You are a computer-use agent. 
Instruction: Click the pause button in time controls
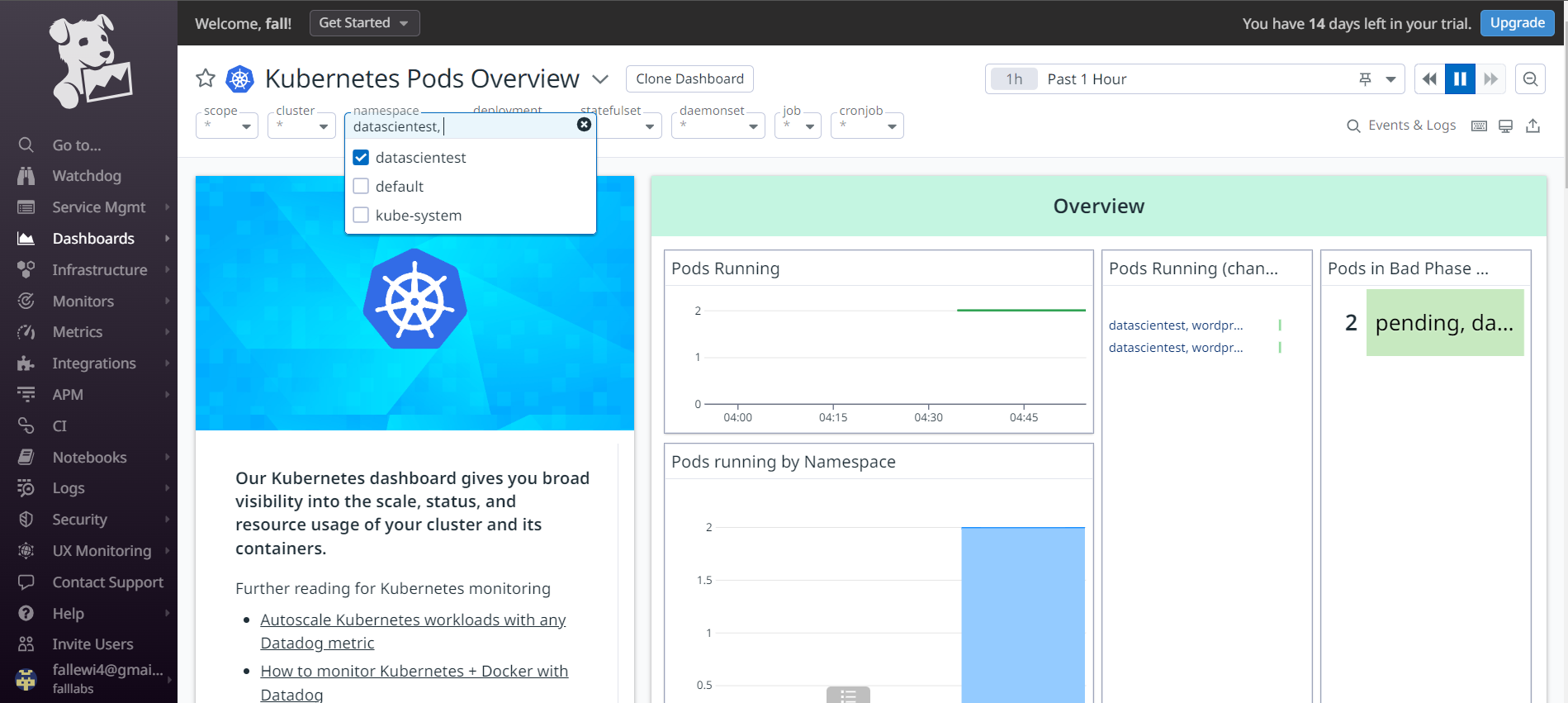1460,79
